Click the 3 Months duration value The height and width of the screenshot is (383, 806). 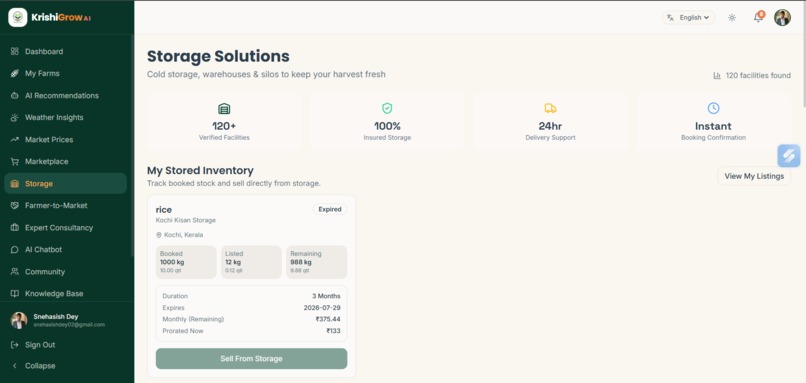[326, 296]
